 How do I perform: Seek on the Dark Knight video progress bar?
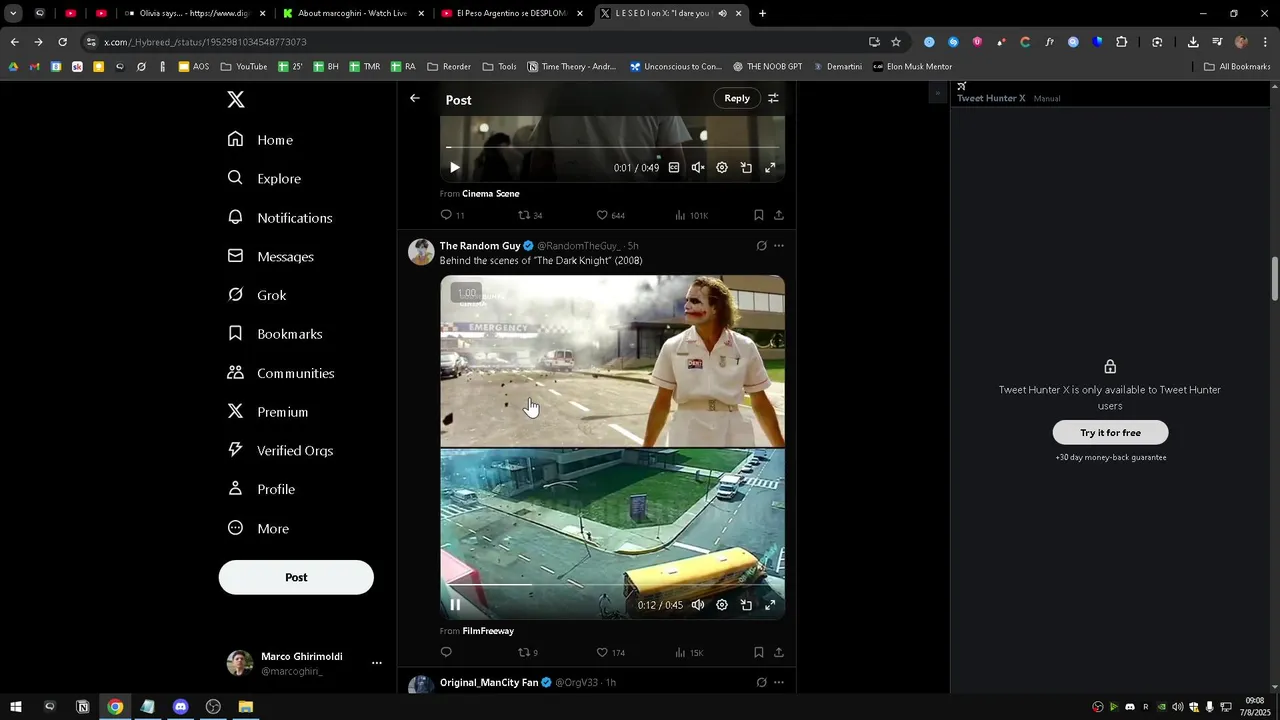[612, 584]
